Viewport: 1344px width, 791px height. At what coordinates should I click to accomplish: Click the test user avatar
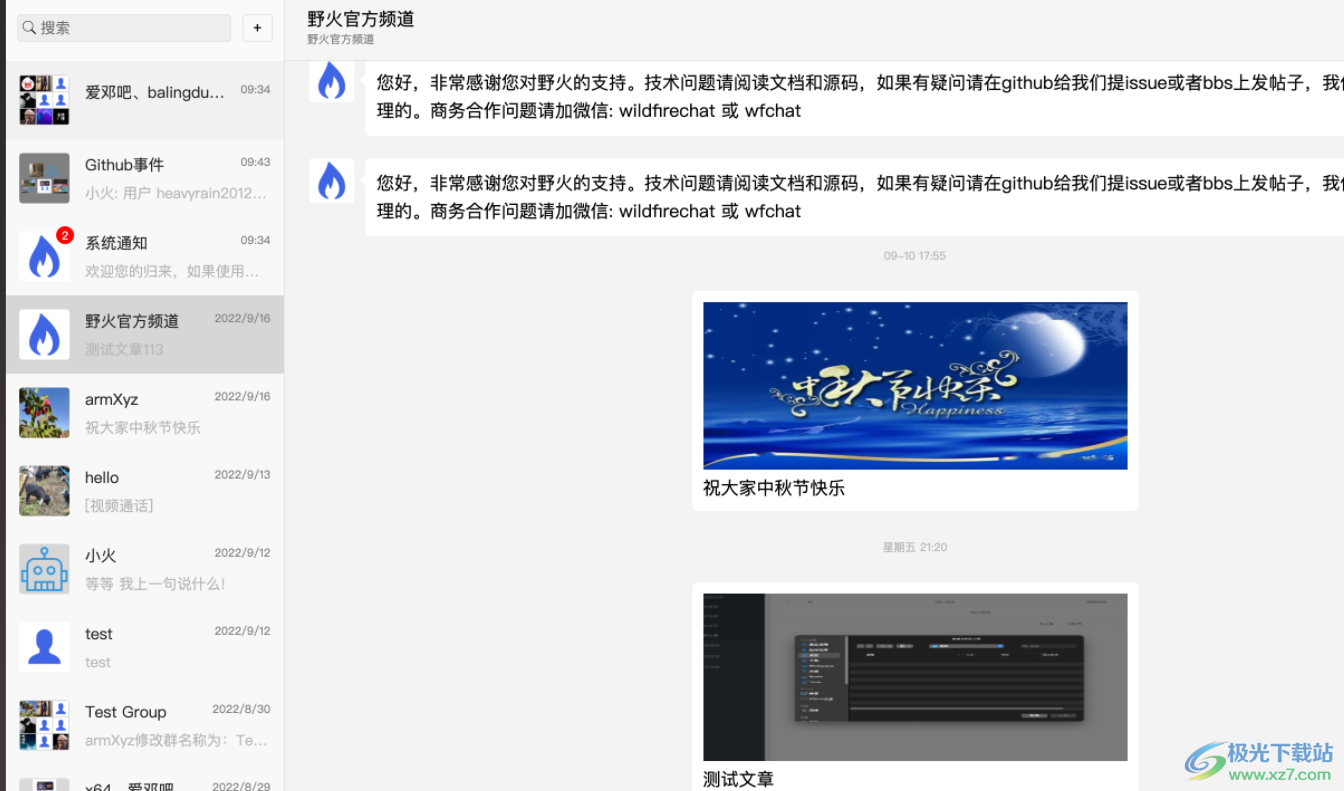pyautogui.click(x=44, y=646)
